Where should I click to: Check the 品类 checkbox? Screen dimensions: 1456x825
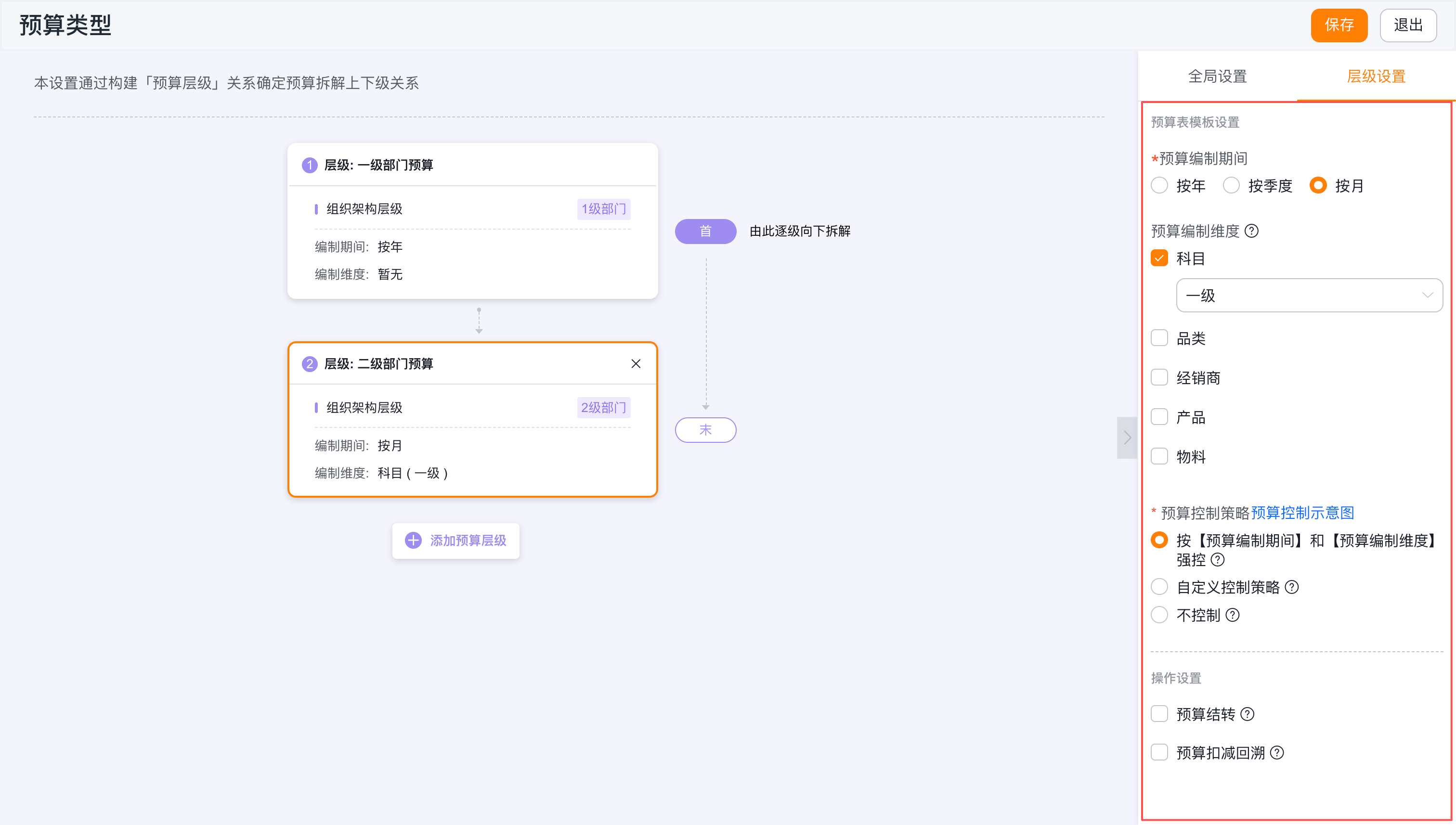1159,338
